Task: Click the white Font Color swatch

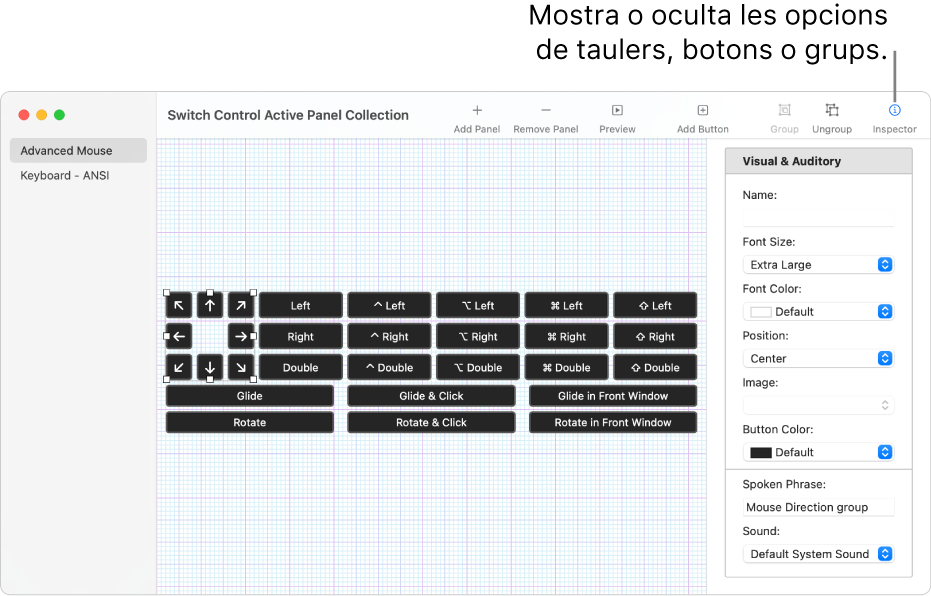Action: coord(761,312)
